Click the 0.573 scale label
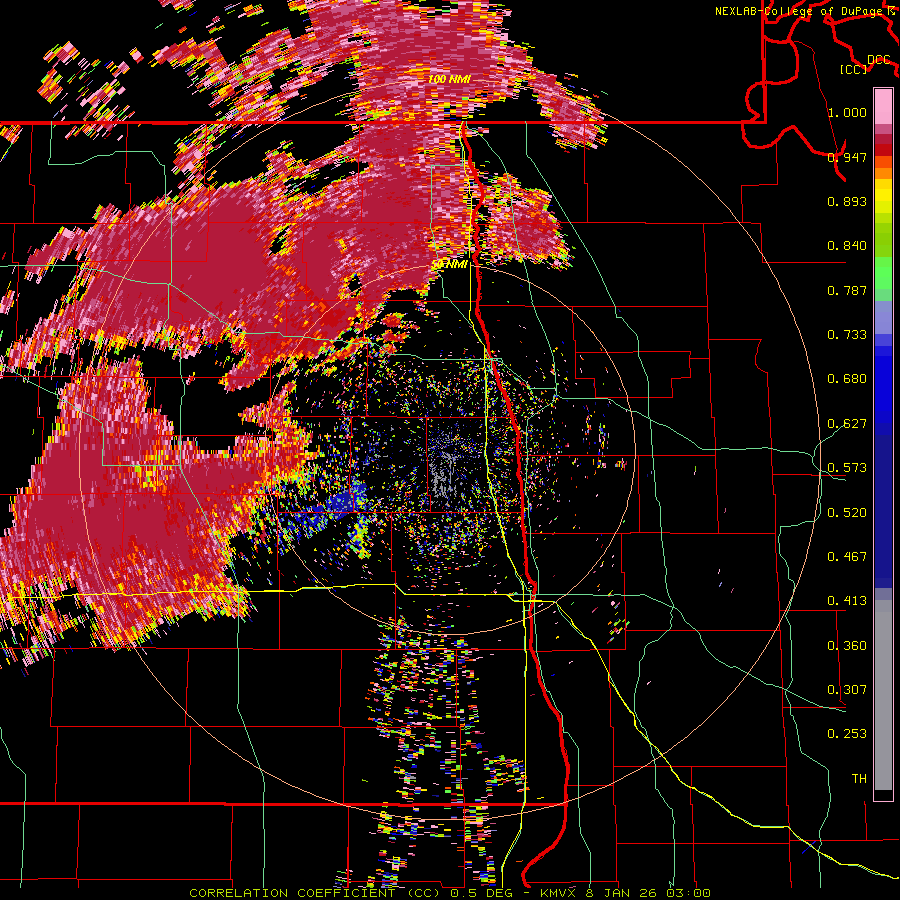Viewport: 900px width, 900px height. [x=847, y=468]
